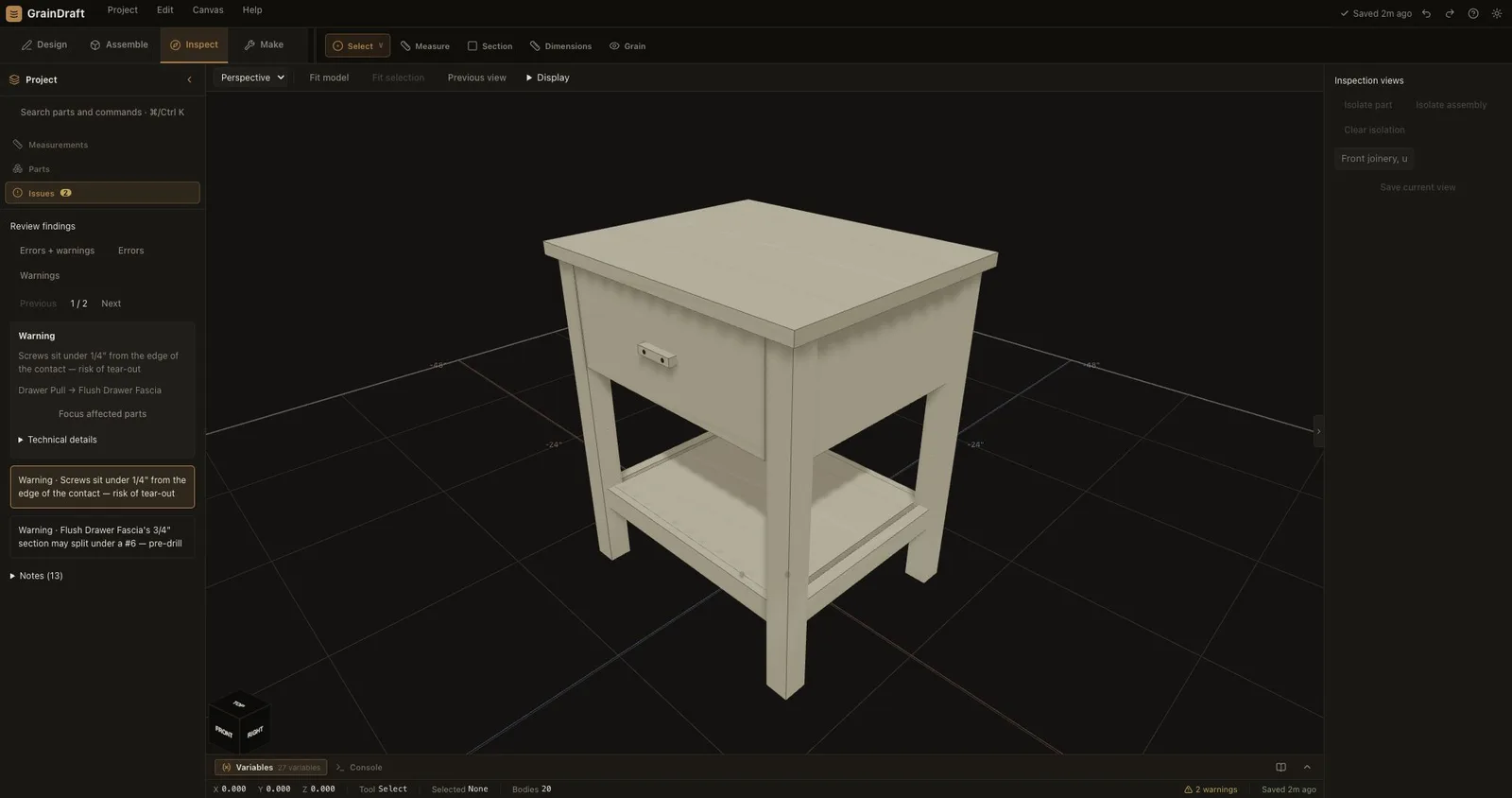Image resolution: width=1512 pixels, height=798 pixels.
Task: Click Fit selection button
Action: click(x=398, y=78)
